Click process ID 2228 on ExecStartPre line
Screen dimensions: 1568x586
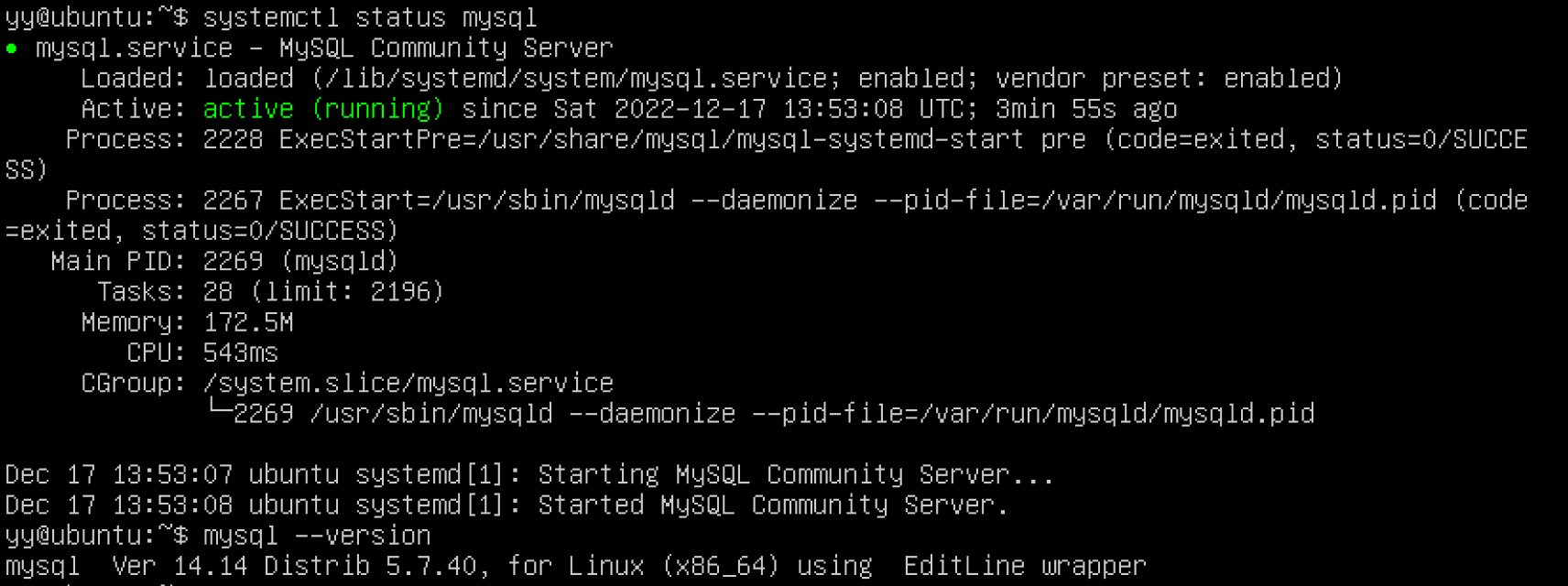(x=233, y=139)
